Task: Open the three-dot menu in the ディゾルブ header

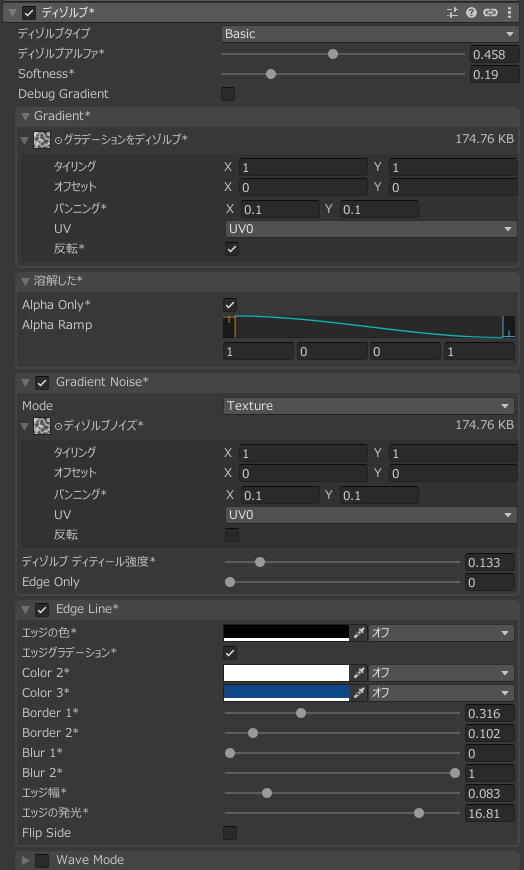Action: [x=509, y=12]
